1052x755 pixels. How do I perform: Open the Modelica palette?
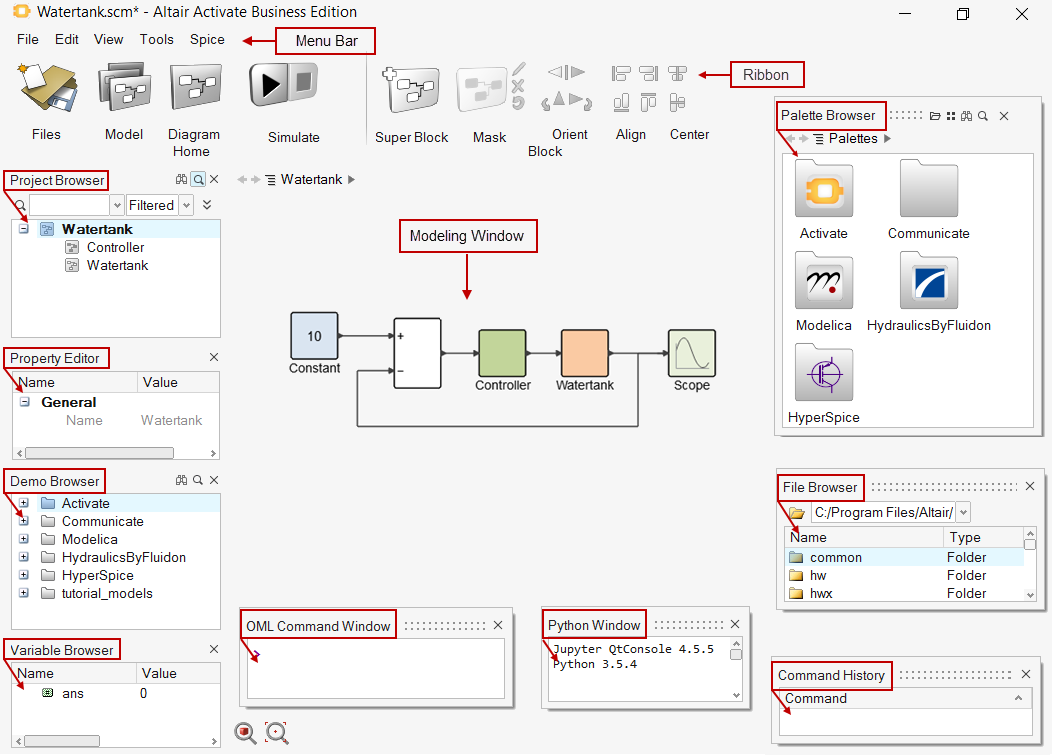point(823,282)
